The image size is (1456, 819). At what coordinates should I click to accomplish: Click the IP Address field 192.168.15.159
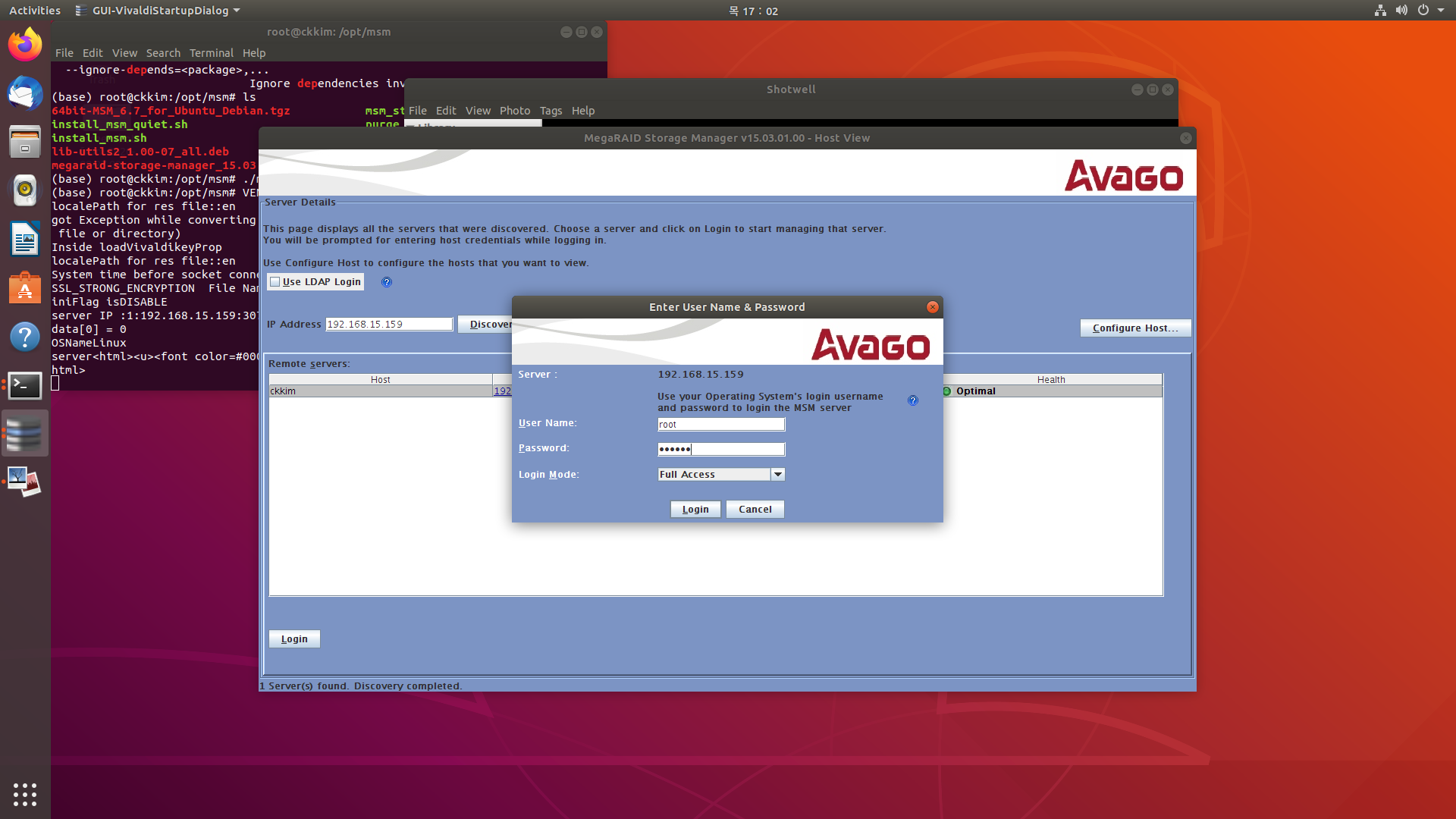tap(389, 325)
